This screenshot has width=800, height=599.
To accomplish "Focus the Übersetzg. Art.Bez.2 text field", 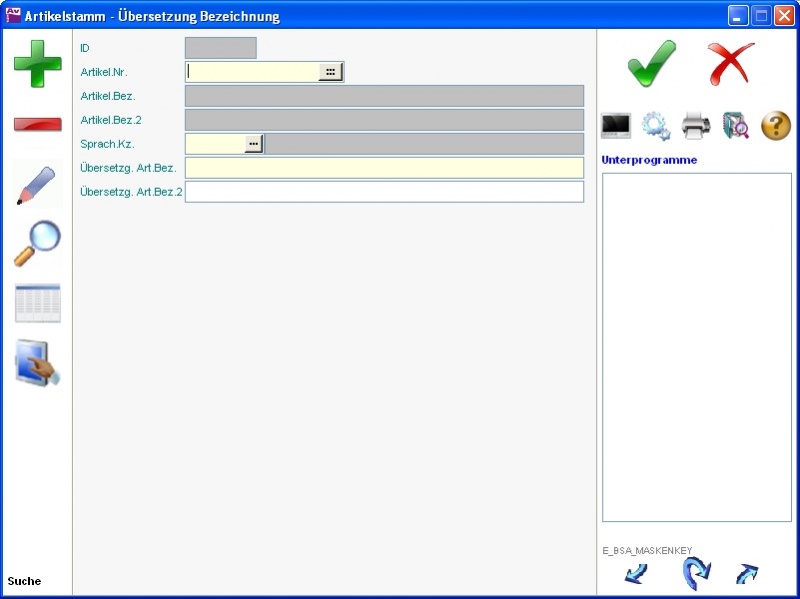I will click(x=384, y=192).
